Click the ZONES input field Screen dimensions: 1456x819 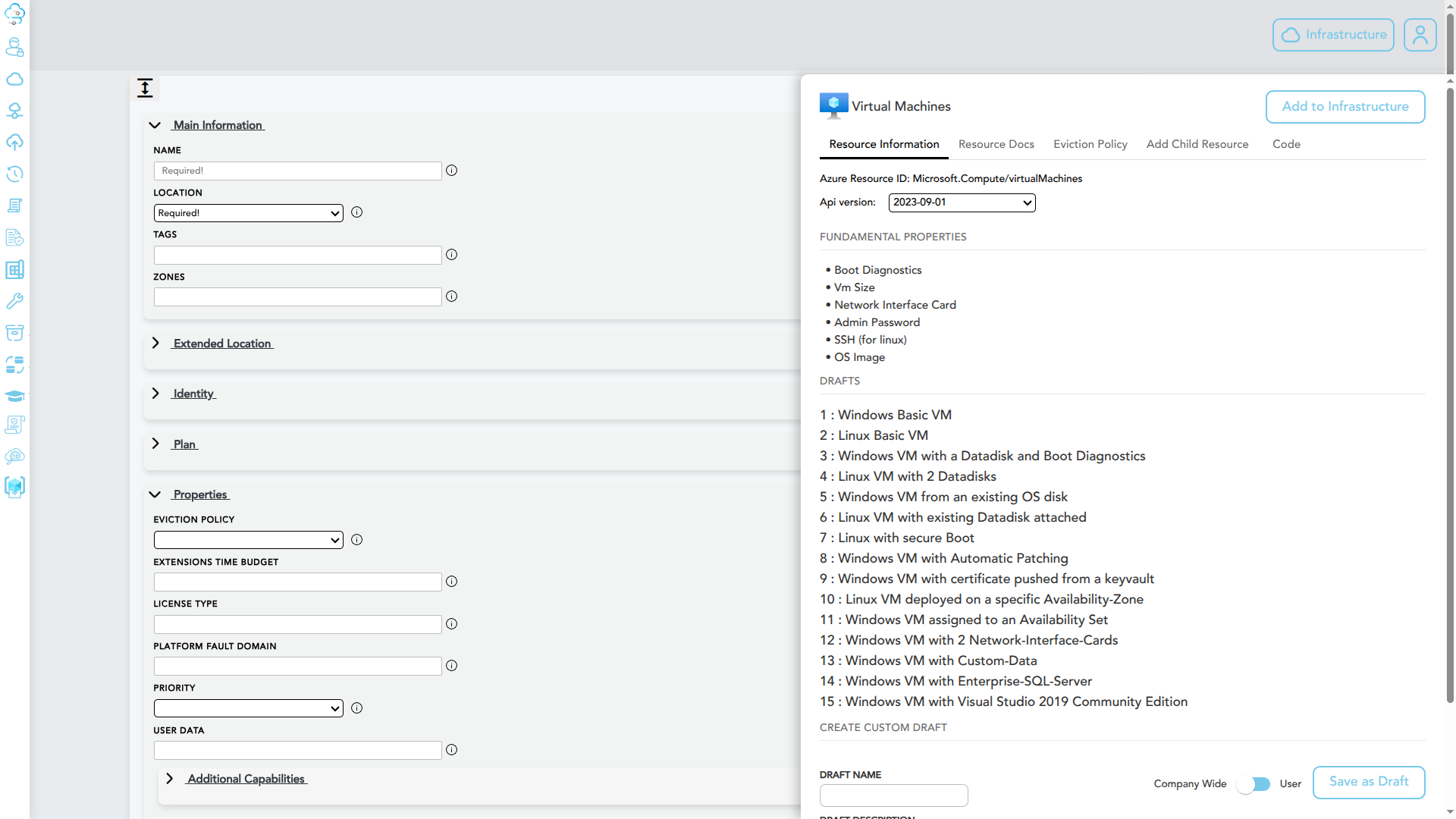[x=297, y=297]
